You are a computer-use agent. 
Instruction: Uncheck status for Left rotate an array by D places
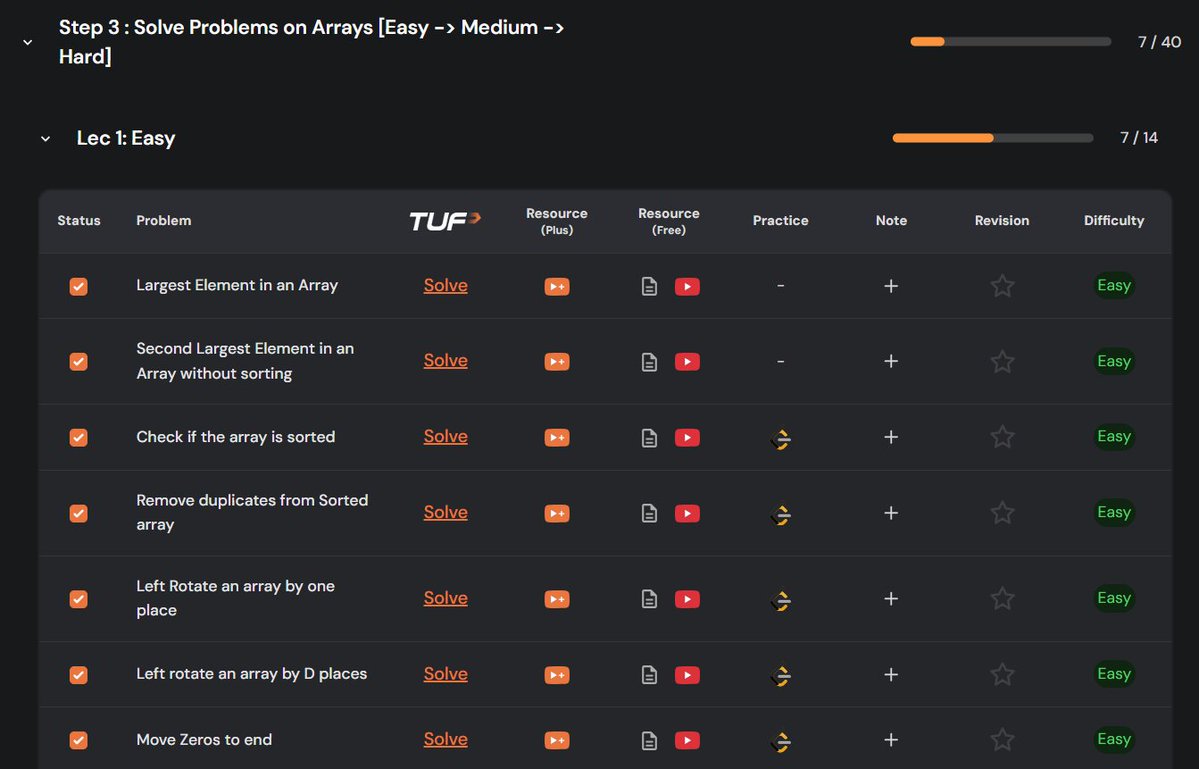tap(78, 674)
